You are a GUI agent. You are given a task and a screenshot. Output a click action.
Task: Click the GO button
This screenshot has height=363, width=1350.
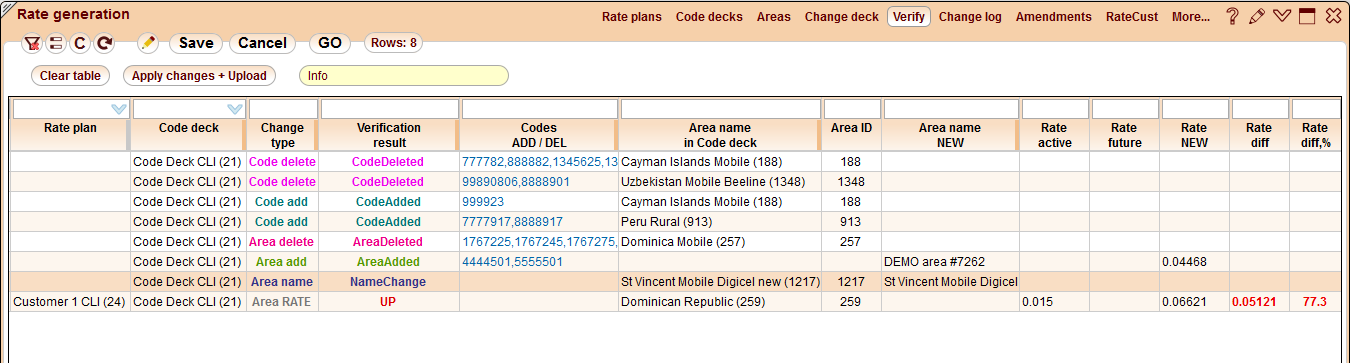pos(330,43)
